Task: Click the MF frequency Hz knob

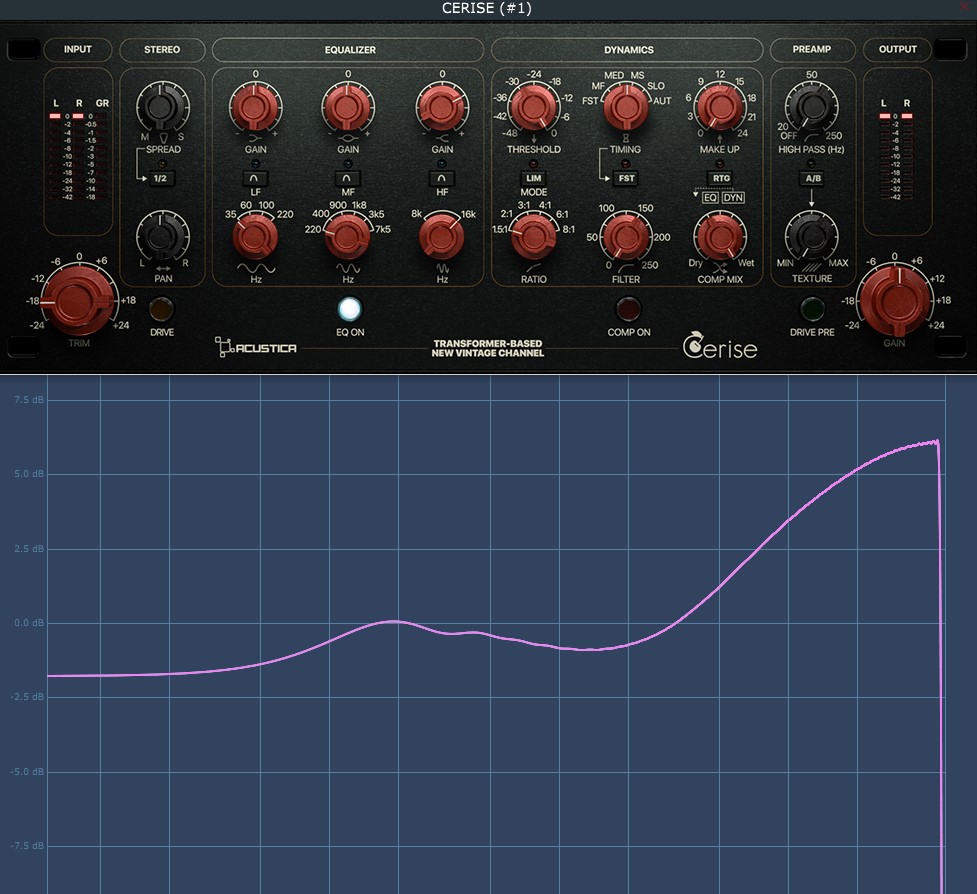Action: coord(348,237)
